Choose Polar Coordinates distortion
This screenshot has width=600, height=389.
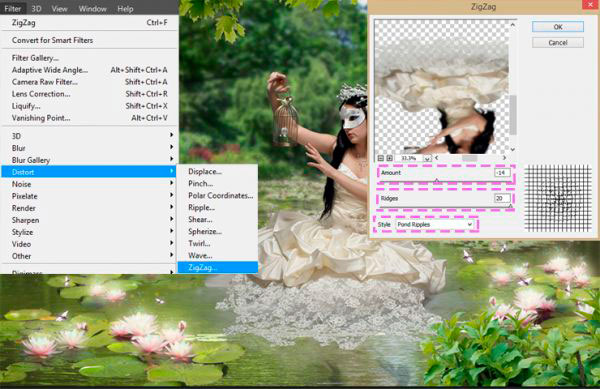tap(218, 195)
